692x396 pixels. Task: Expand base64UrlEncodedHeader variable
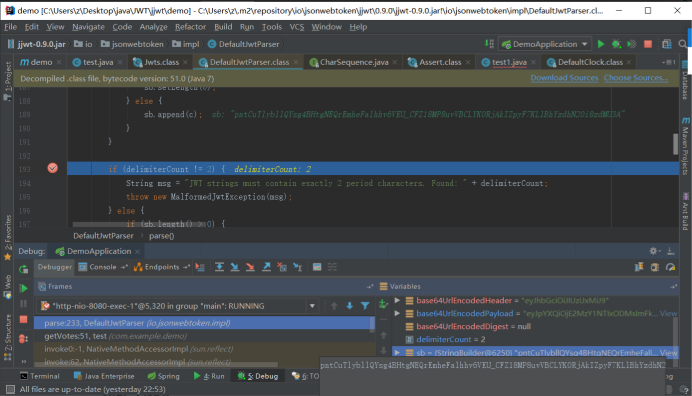(397, 301)
